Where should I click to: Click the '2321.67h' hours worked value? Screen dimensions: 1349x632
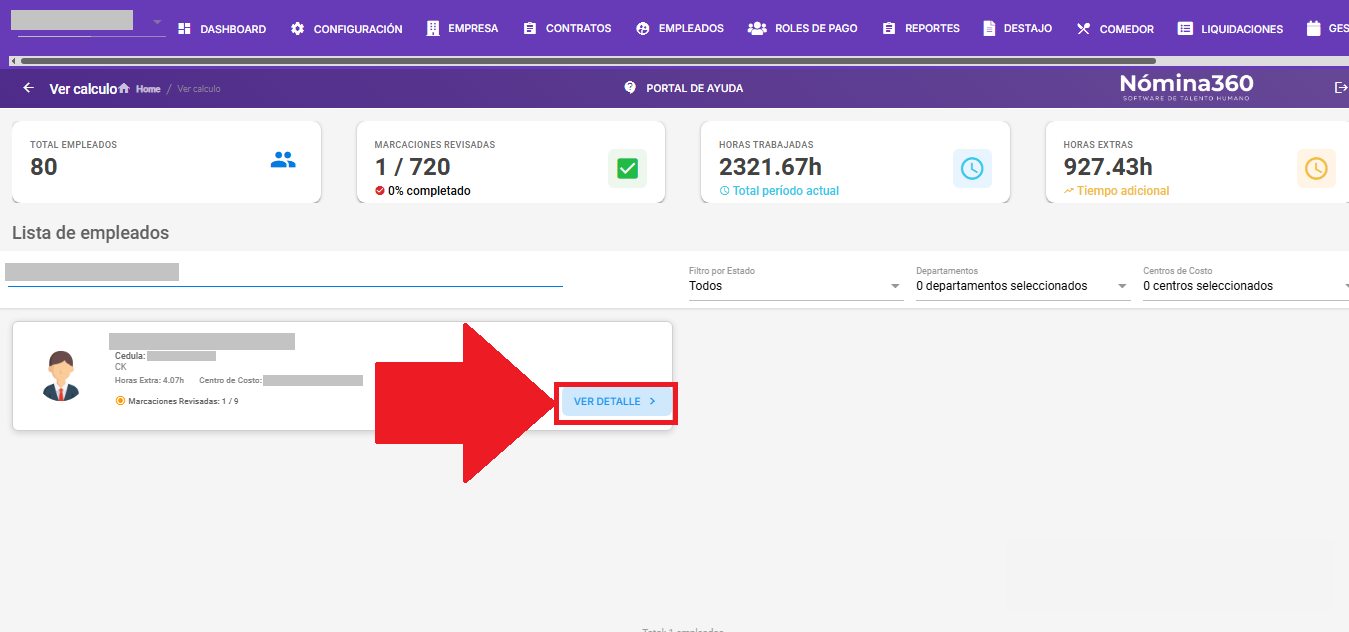770,167
